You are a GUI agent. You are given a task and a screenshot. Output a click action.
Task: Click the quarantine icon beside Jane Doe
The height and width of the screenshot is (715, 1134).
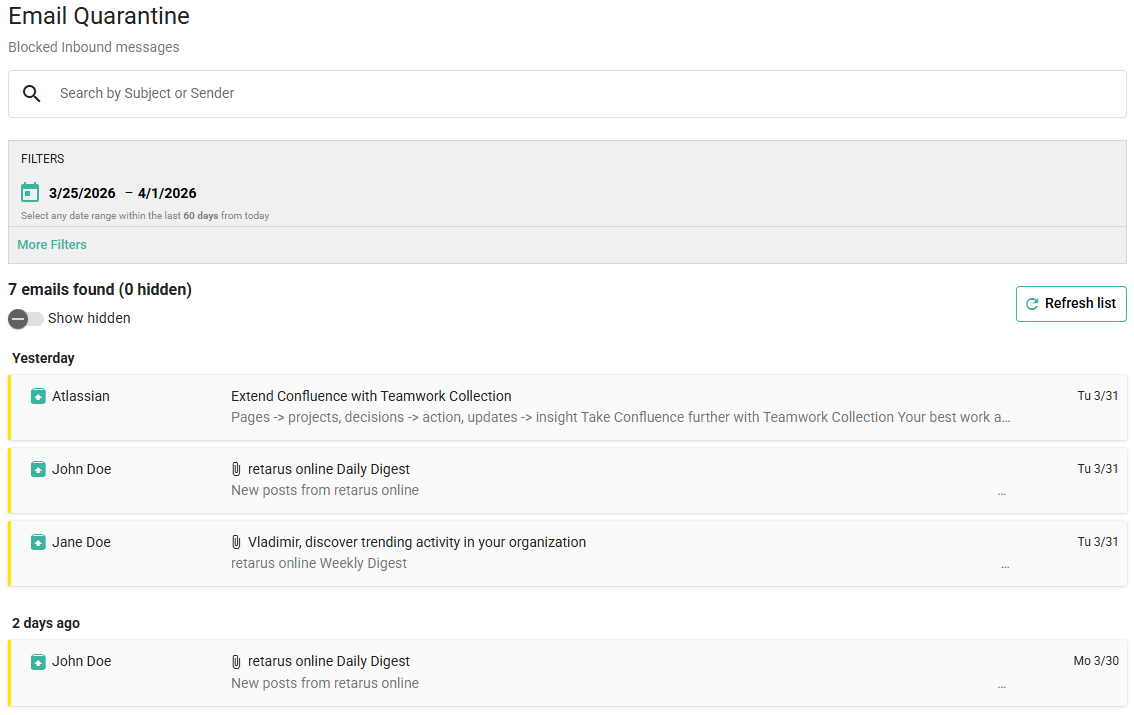coord(38,542)
